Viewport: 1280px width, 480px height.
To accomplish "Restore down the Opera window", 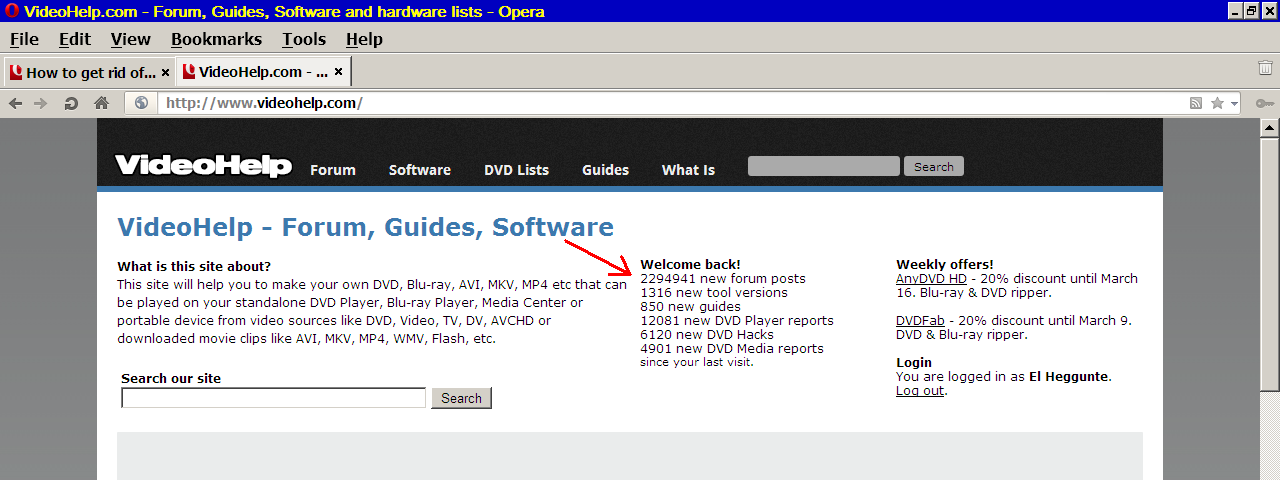I will tap(1252, 11).
